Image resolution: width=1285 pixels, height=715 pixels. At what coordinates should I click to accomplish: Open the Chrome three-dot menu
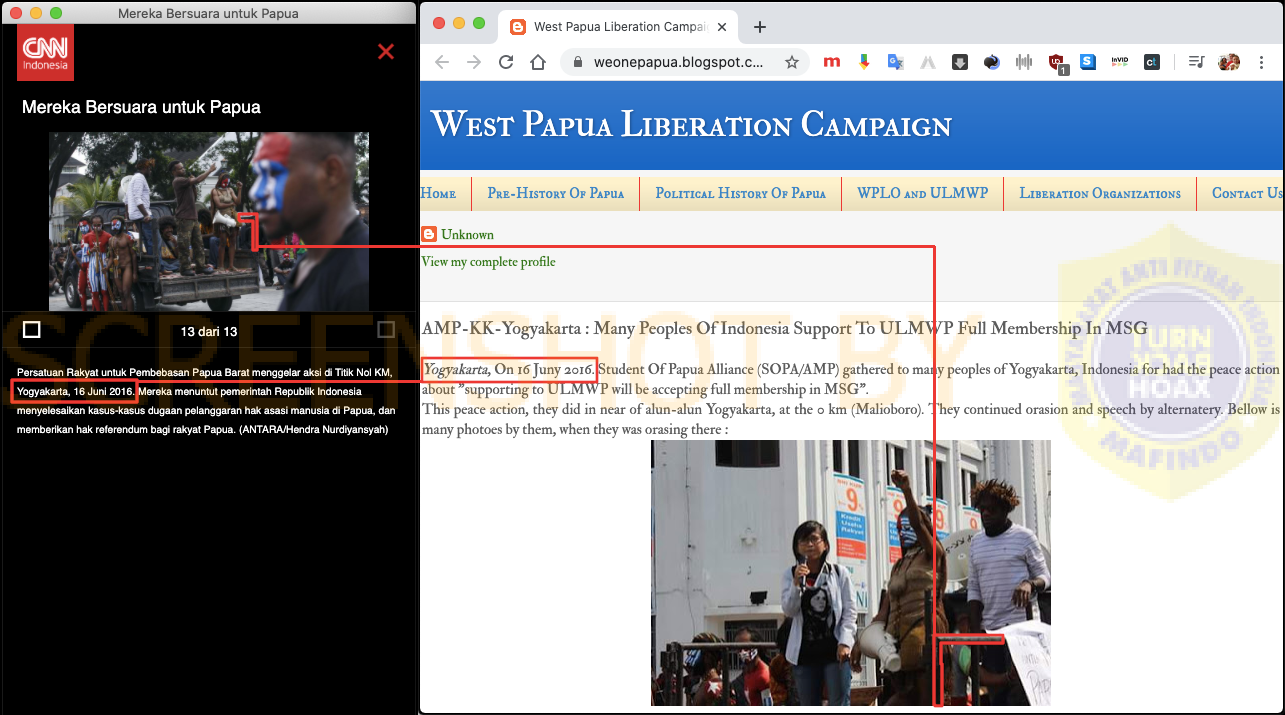point(1261,62)
